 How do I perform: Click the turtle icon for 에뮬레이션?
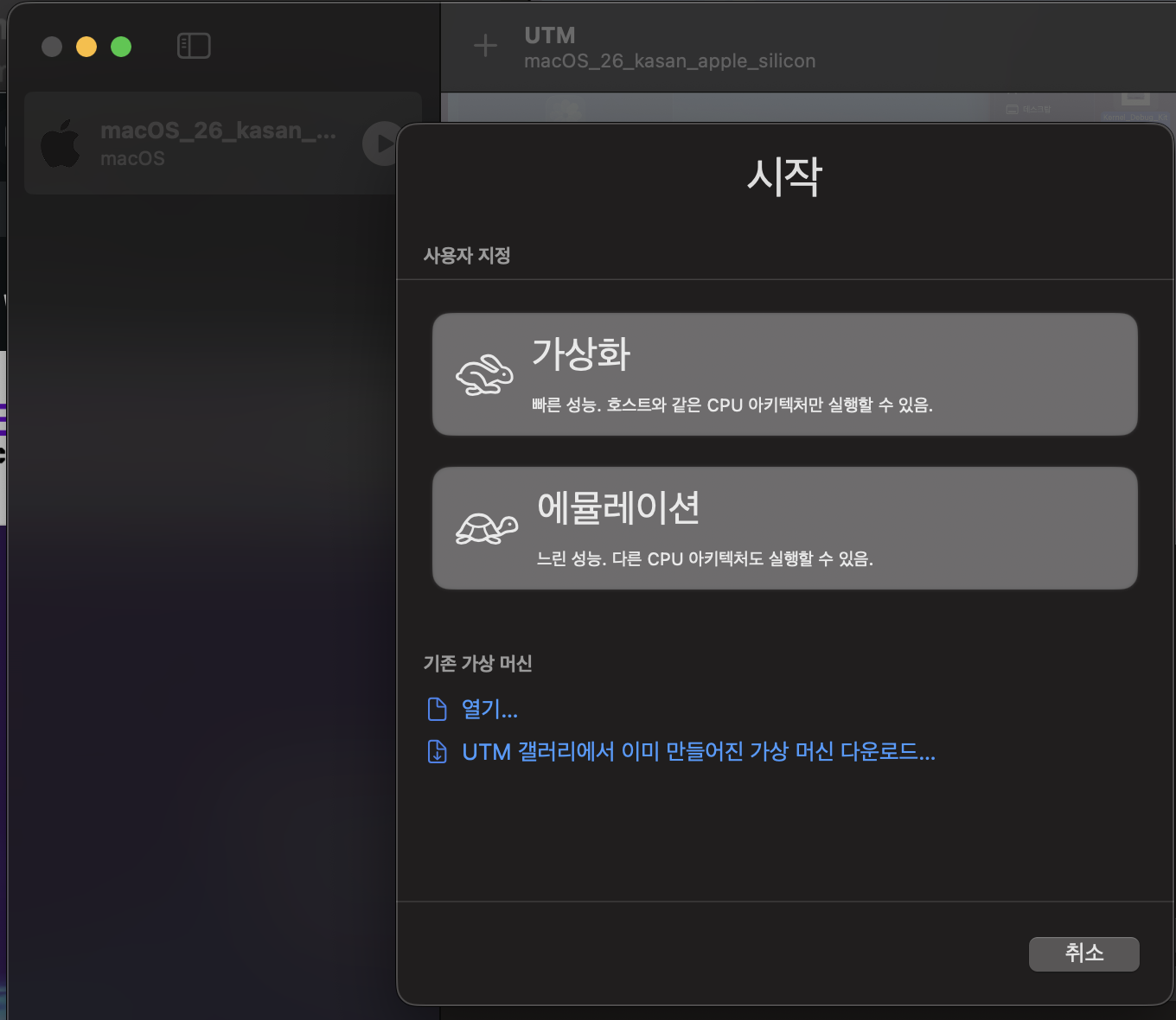tap(487, 529)
